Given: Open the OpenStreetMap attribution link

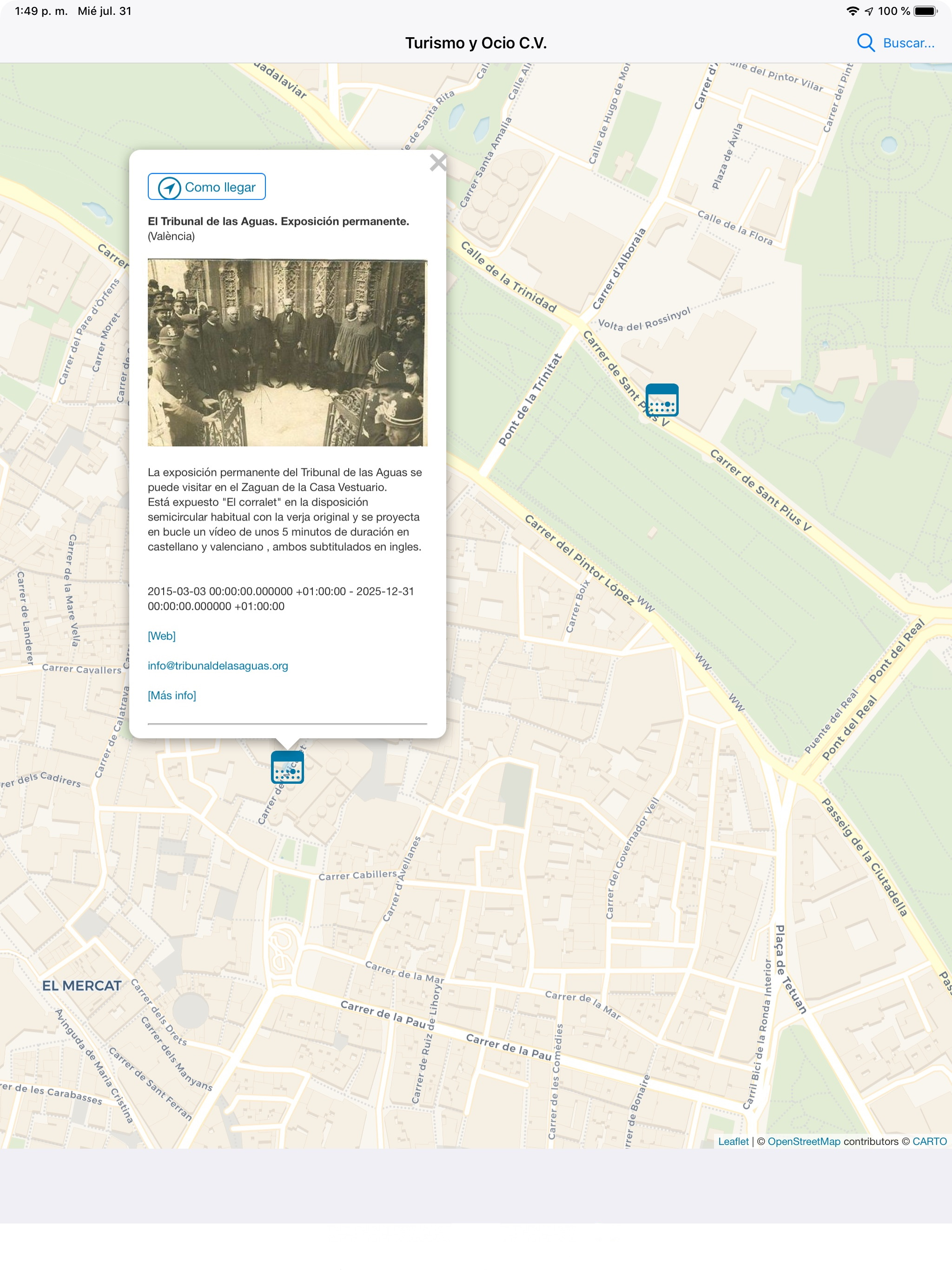Looking at the screenshot, I should tap(803, 1141).
